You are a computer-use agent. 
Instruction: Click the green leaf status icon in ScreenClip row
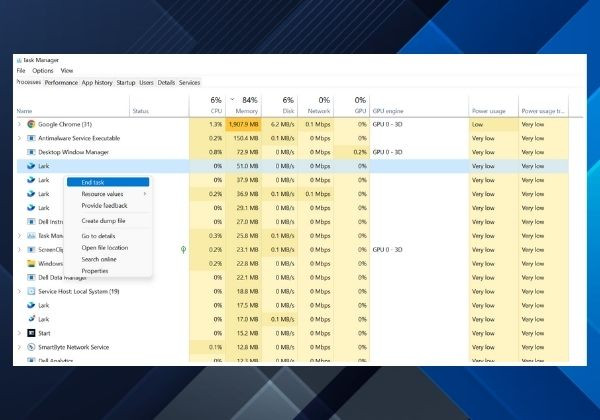pyautogui.click(x=183, y=250)
